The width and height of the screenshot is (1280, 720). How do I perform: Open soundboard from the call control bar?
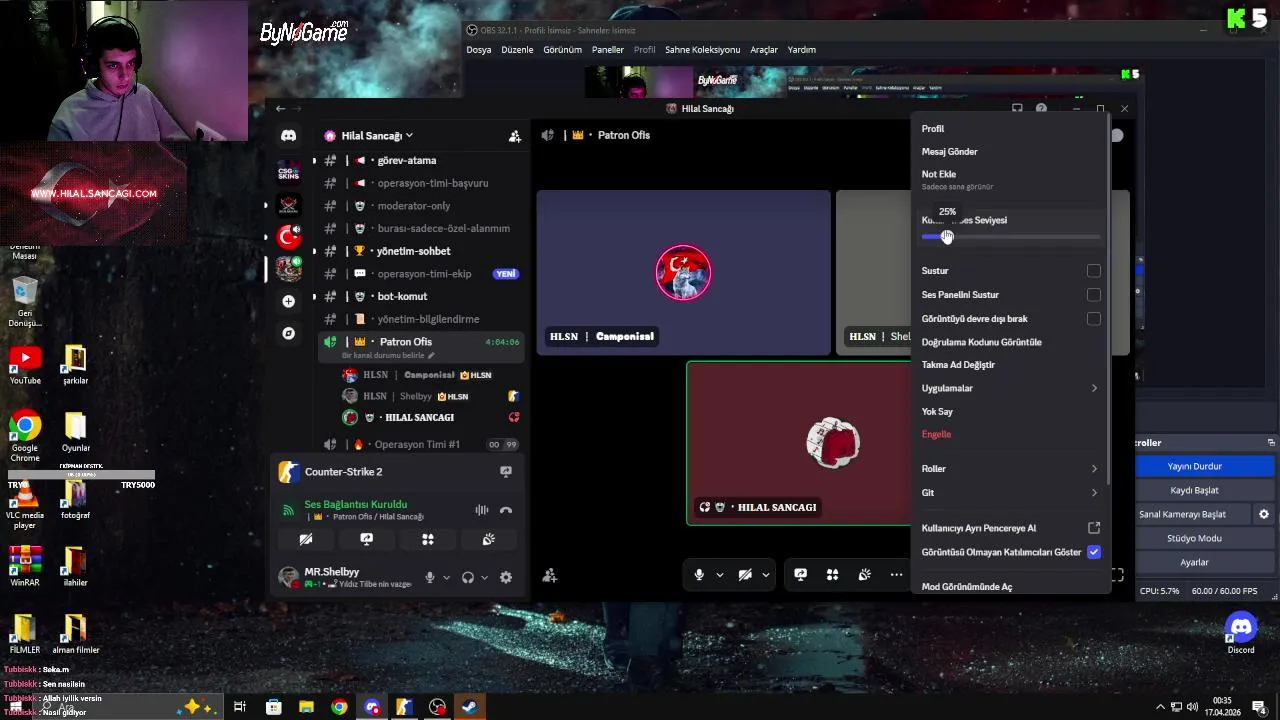(x=864, y=575)
